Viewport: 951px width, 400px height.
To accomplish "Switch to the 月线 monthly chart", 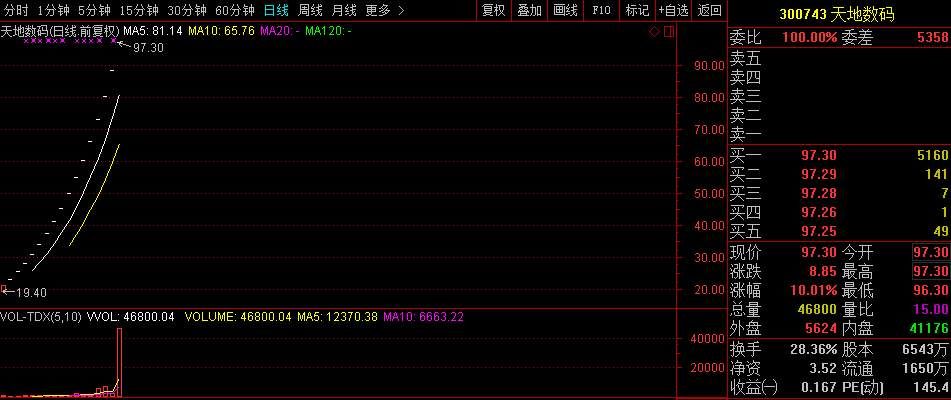I will pos(343,10).
